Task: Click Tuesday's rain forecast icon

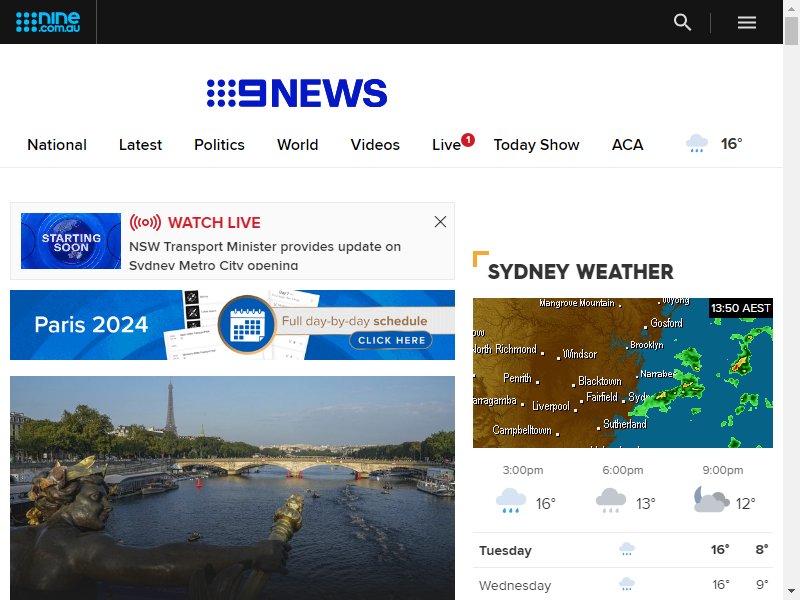Action: click(x=627, y=549)
